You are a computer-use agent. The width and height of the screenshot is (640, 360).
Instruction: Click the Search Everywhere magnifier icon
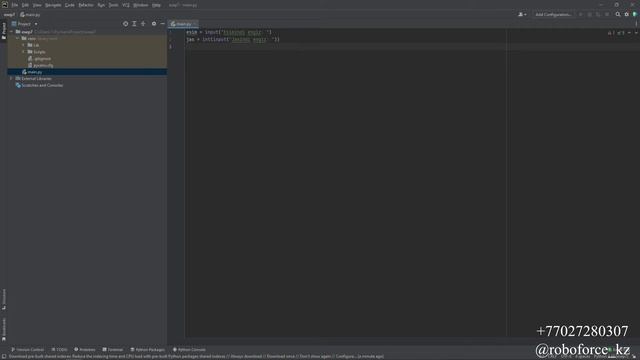618,15
